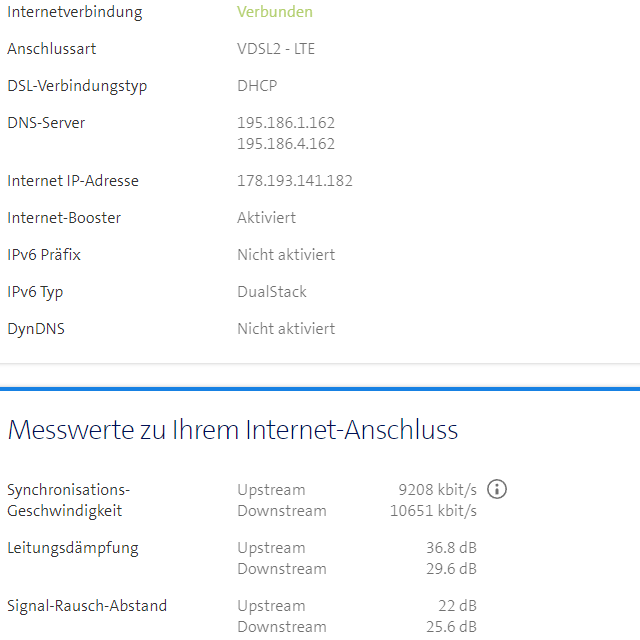Click the DynDNS Nicht aktiviert status
This screenshot has width=640, height=640.
pos(286,329)
